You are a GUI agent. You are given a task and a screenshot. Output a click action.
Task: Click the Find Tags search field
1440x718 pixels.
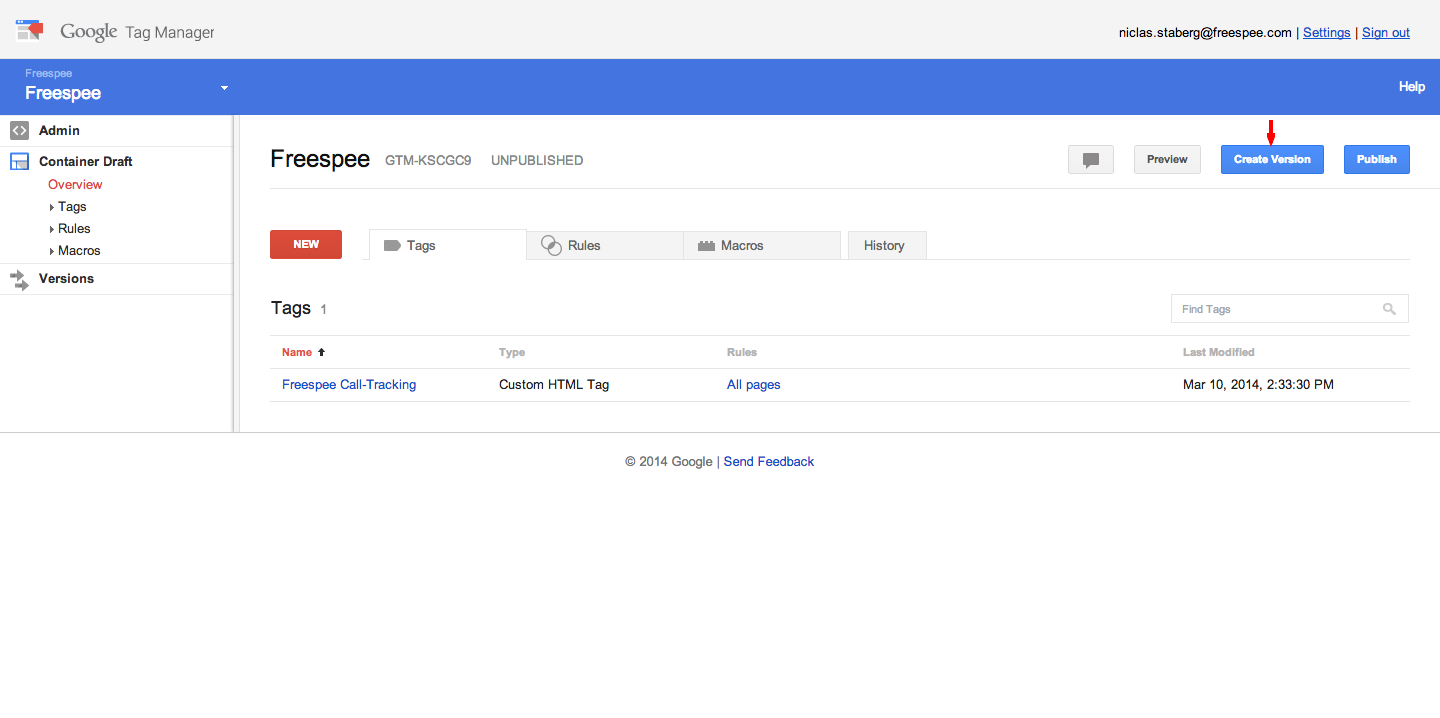click(x=1290, y=309)
